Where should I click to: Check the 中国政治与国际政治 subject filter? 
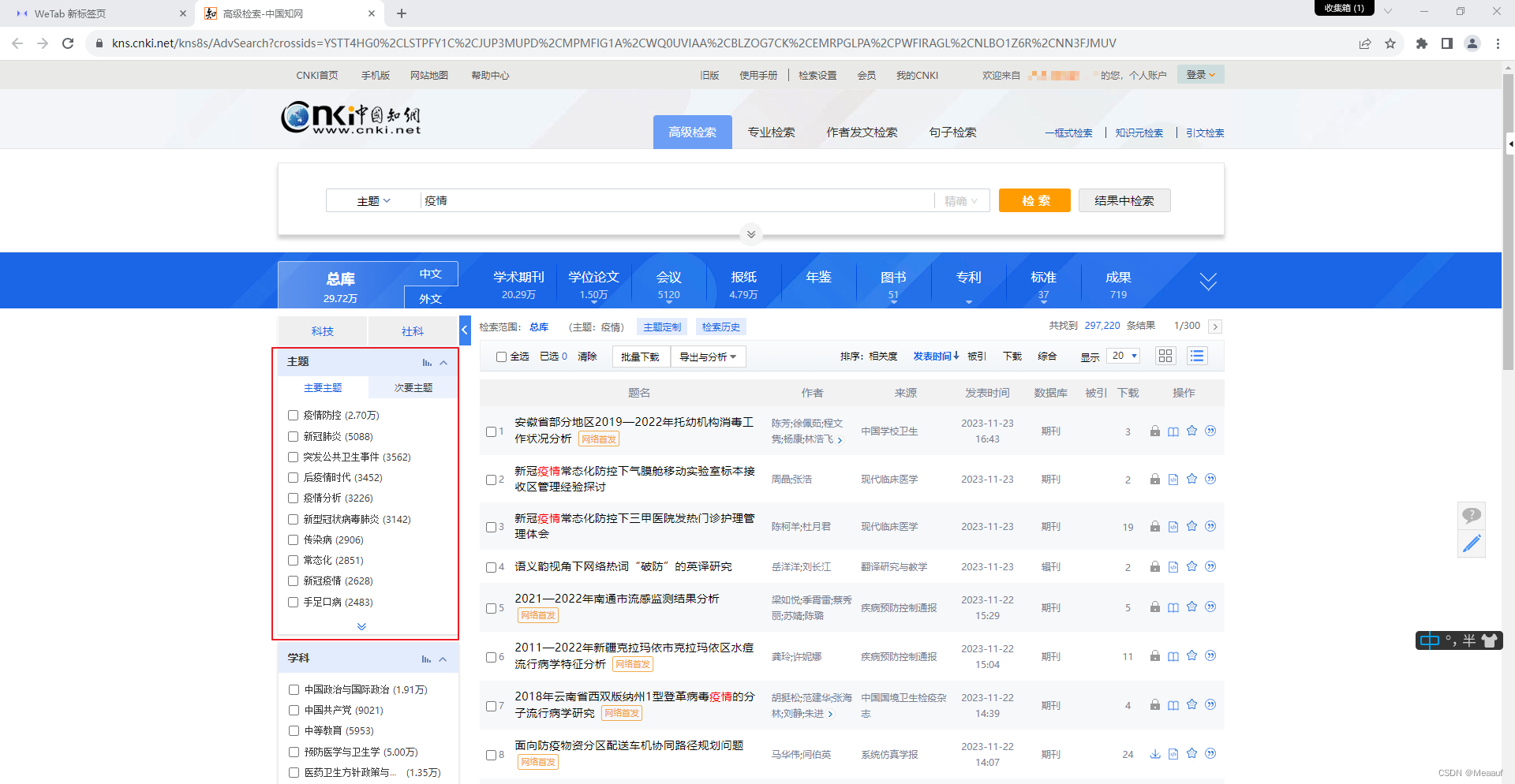pos(294,689)
